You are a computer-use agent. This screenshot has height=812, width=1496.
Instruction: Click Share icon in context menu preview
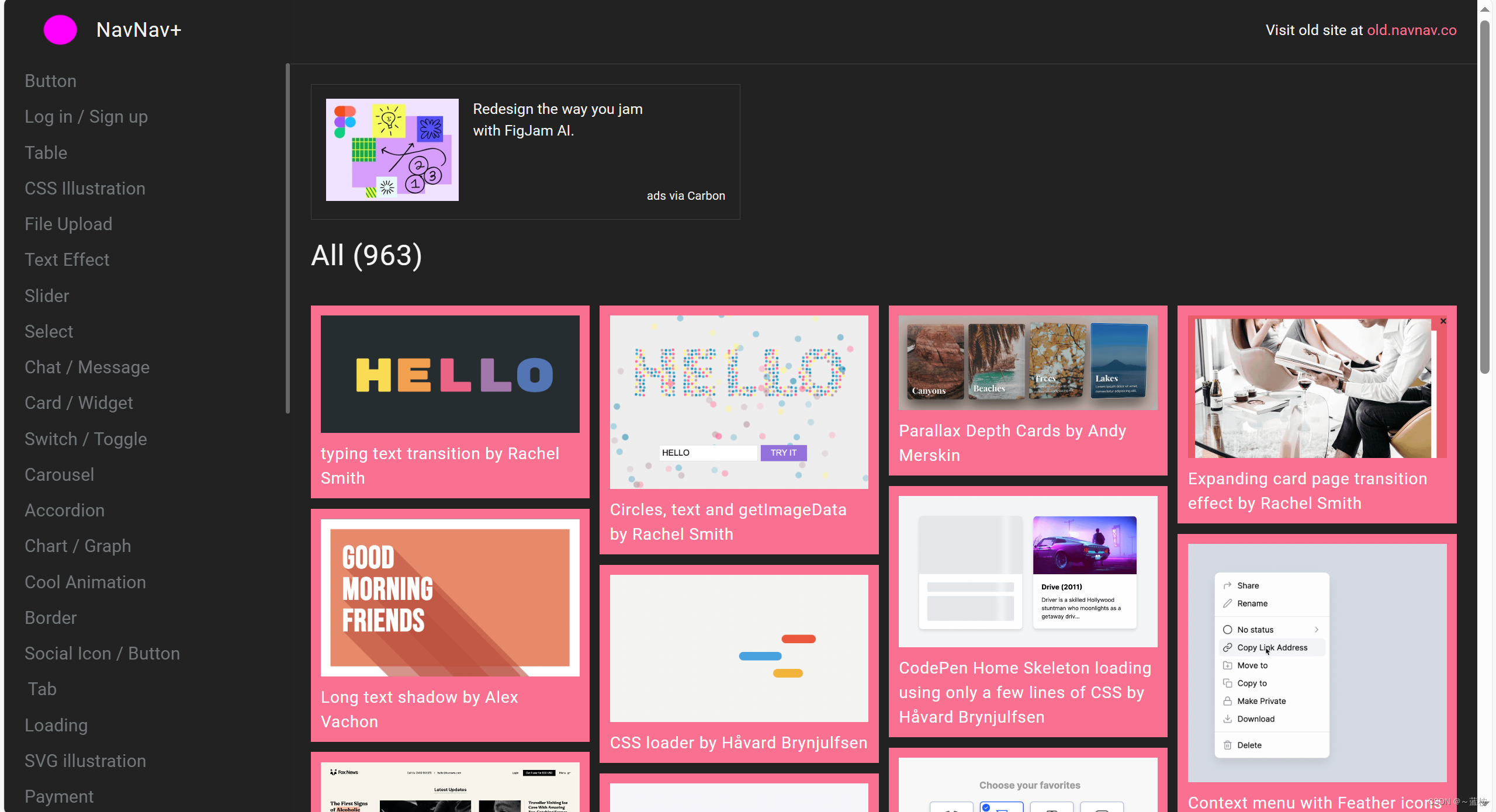tap(1228, 585)
